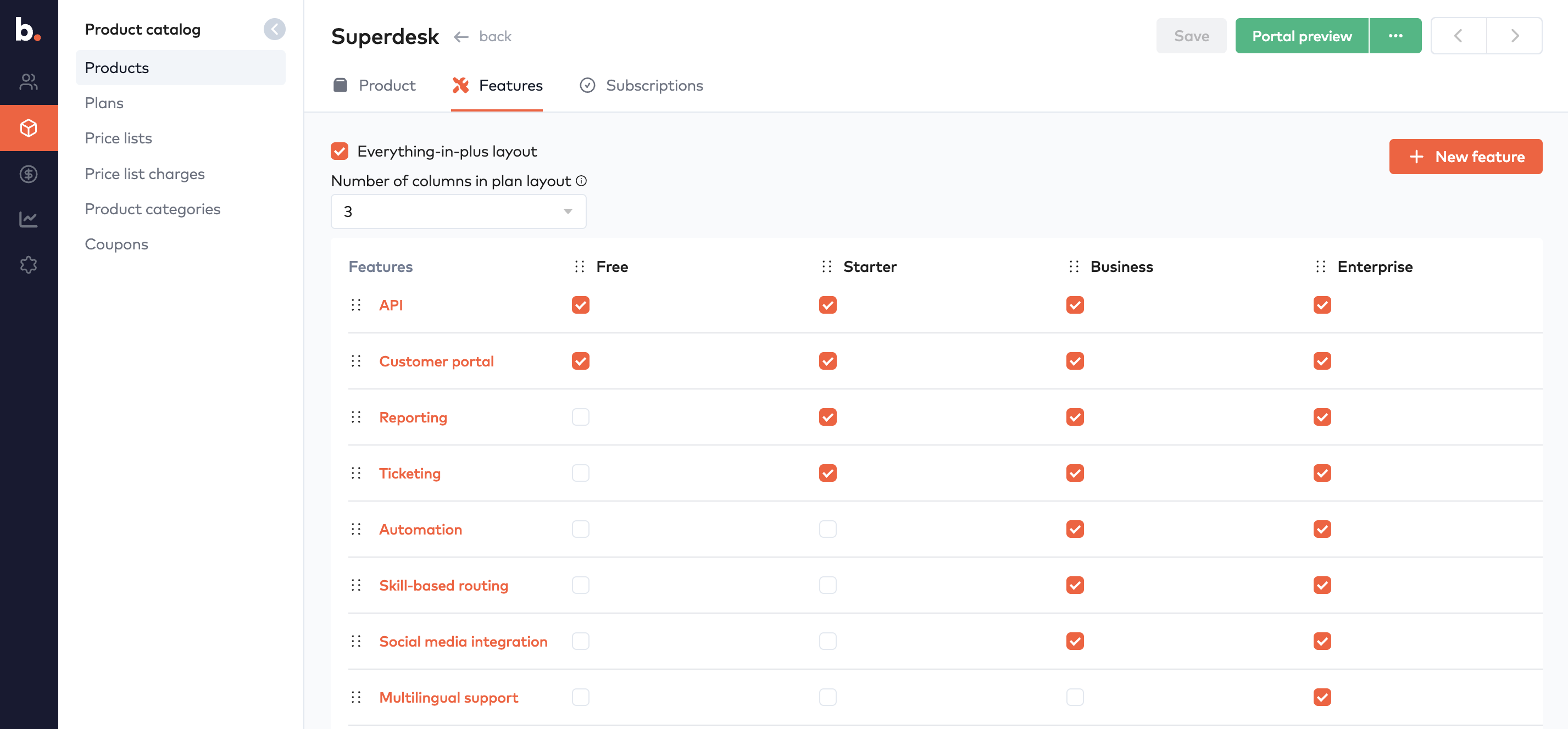
Task: Open the Billing dollar sidebar icon
Action: [x=29, y=174]
